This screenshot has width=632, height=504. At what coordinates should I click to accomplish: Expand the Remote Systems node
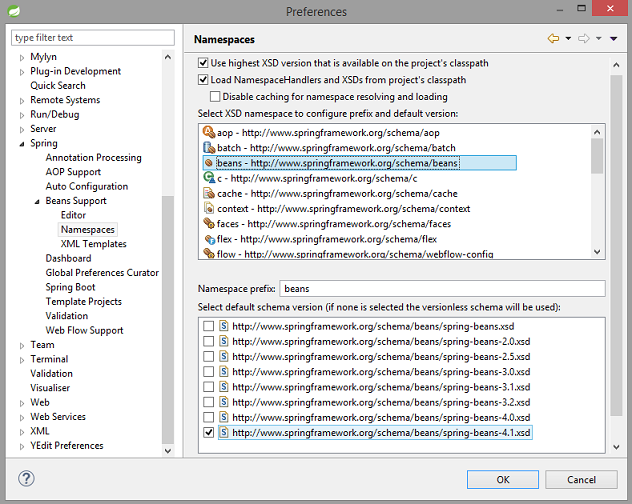pos(22,101)
